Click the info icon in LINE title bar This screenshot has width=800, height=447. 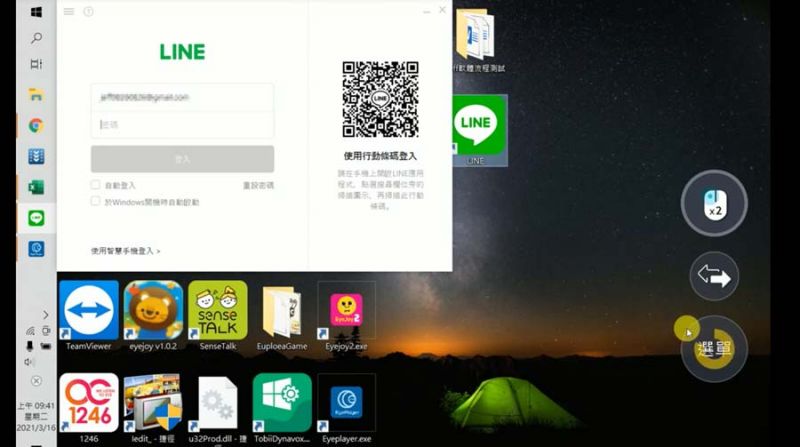(x=88, y=12)
